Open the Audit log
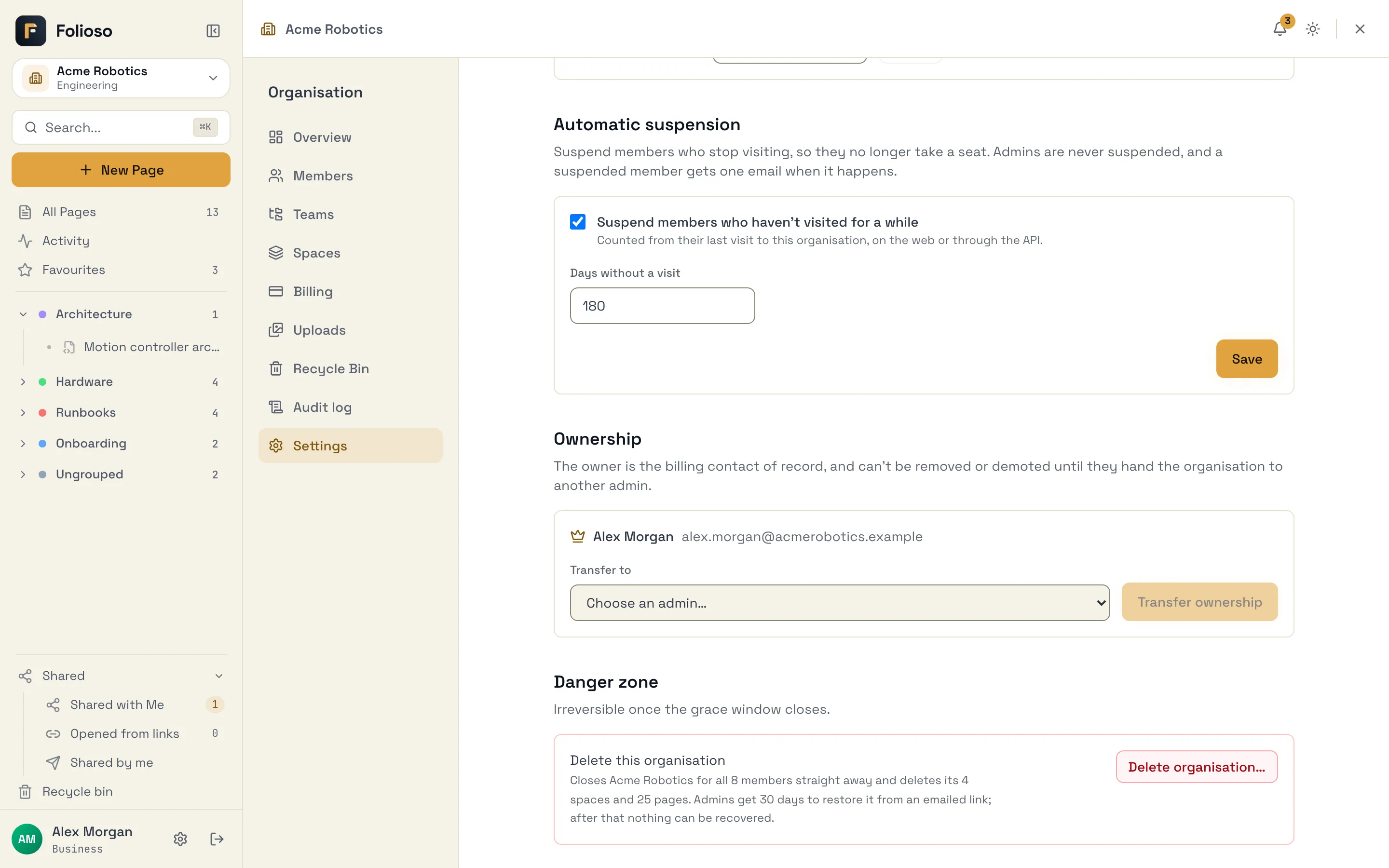The height and width of the screenshot is (868, 1389). (x=350, y=407)
